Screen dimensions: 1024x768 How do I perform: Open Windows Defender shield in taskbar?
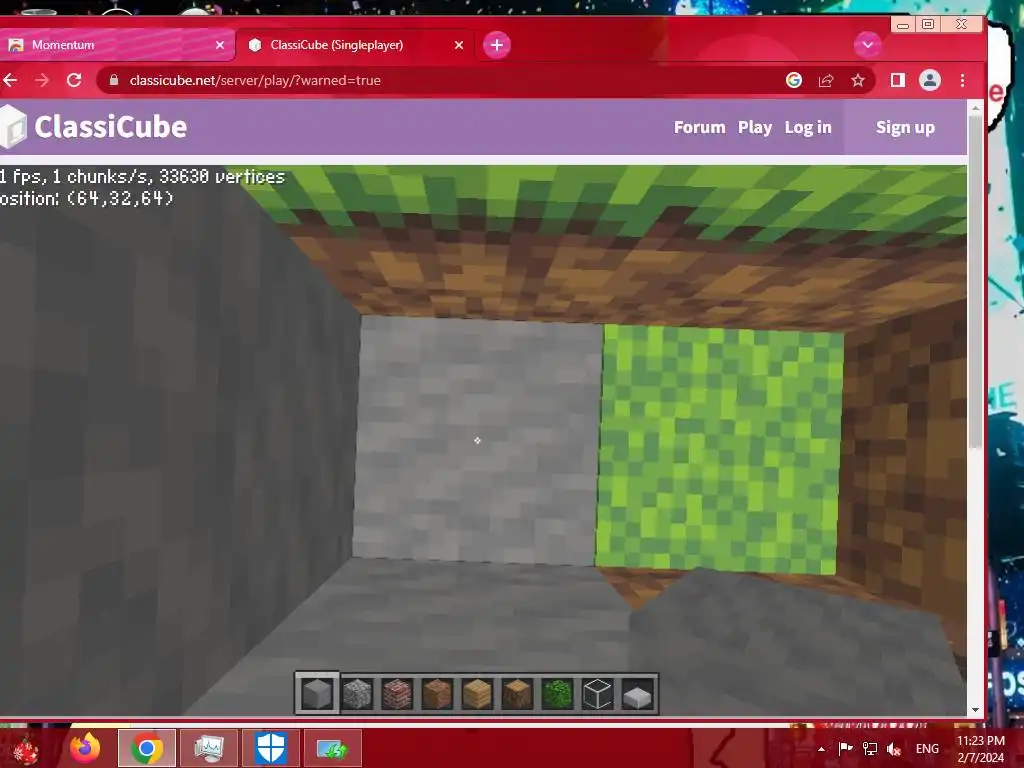[x=271, y=748]
